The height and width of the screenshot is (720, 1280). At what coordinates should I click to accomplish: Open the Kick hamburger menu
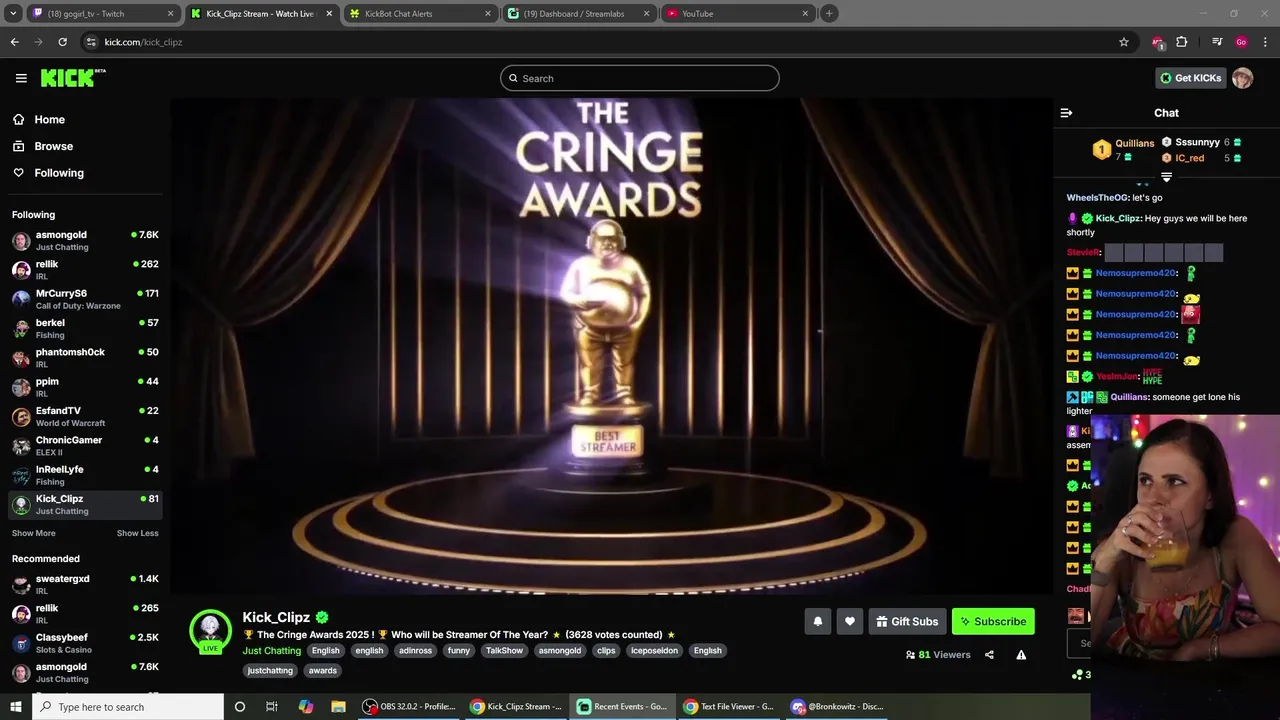pyautogui.click(x=21, y=78)
